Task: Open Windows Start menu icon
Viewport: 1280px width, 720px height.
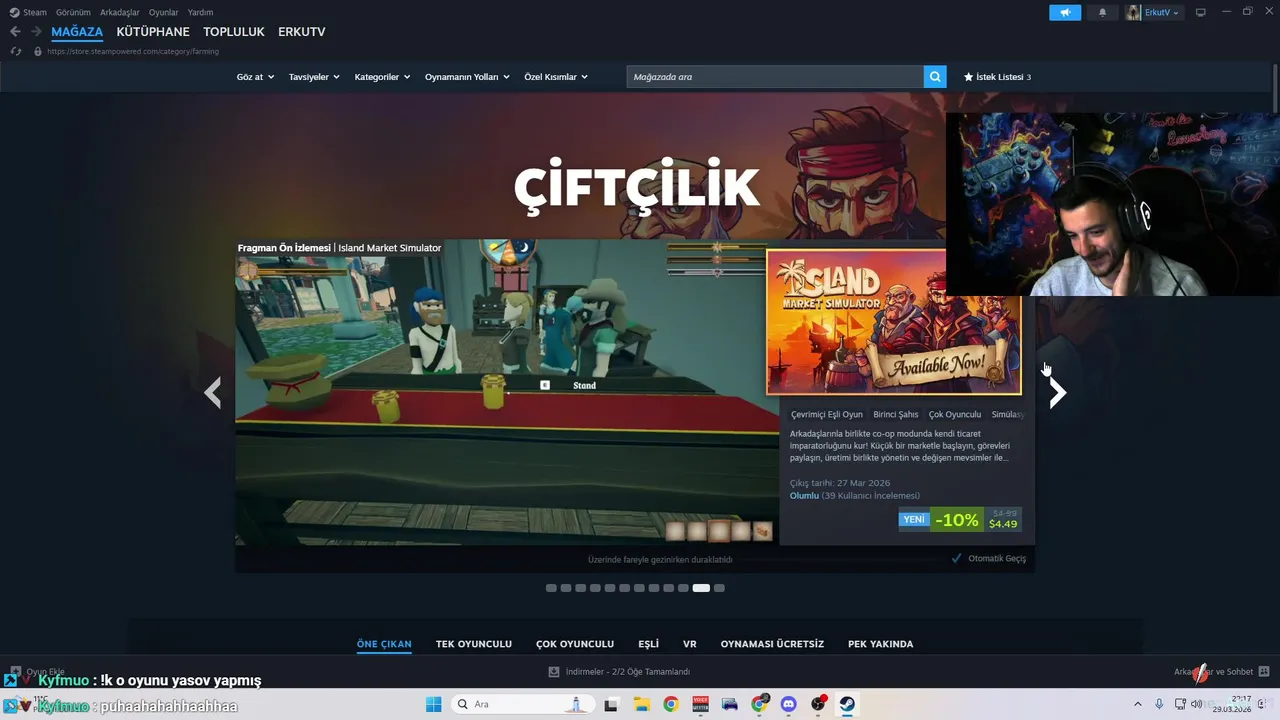Action: 433,704
